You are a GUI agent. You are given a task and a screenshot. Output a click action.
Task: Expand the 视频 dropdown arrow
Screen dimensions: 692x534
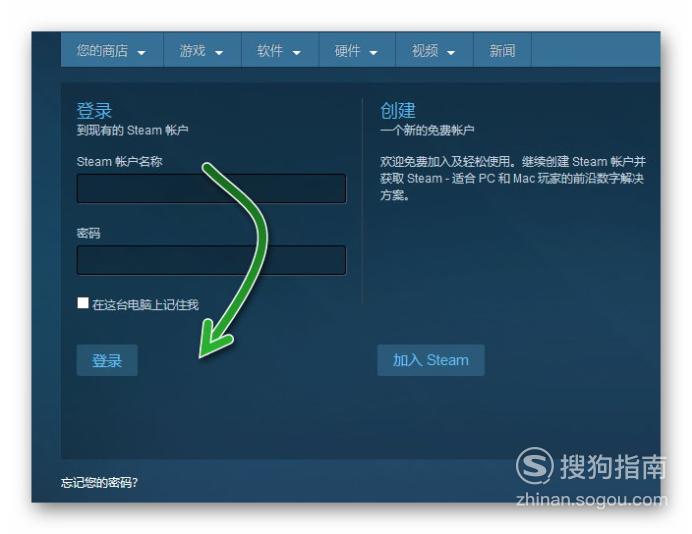(x=451, y=53)
